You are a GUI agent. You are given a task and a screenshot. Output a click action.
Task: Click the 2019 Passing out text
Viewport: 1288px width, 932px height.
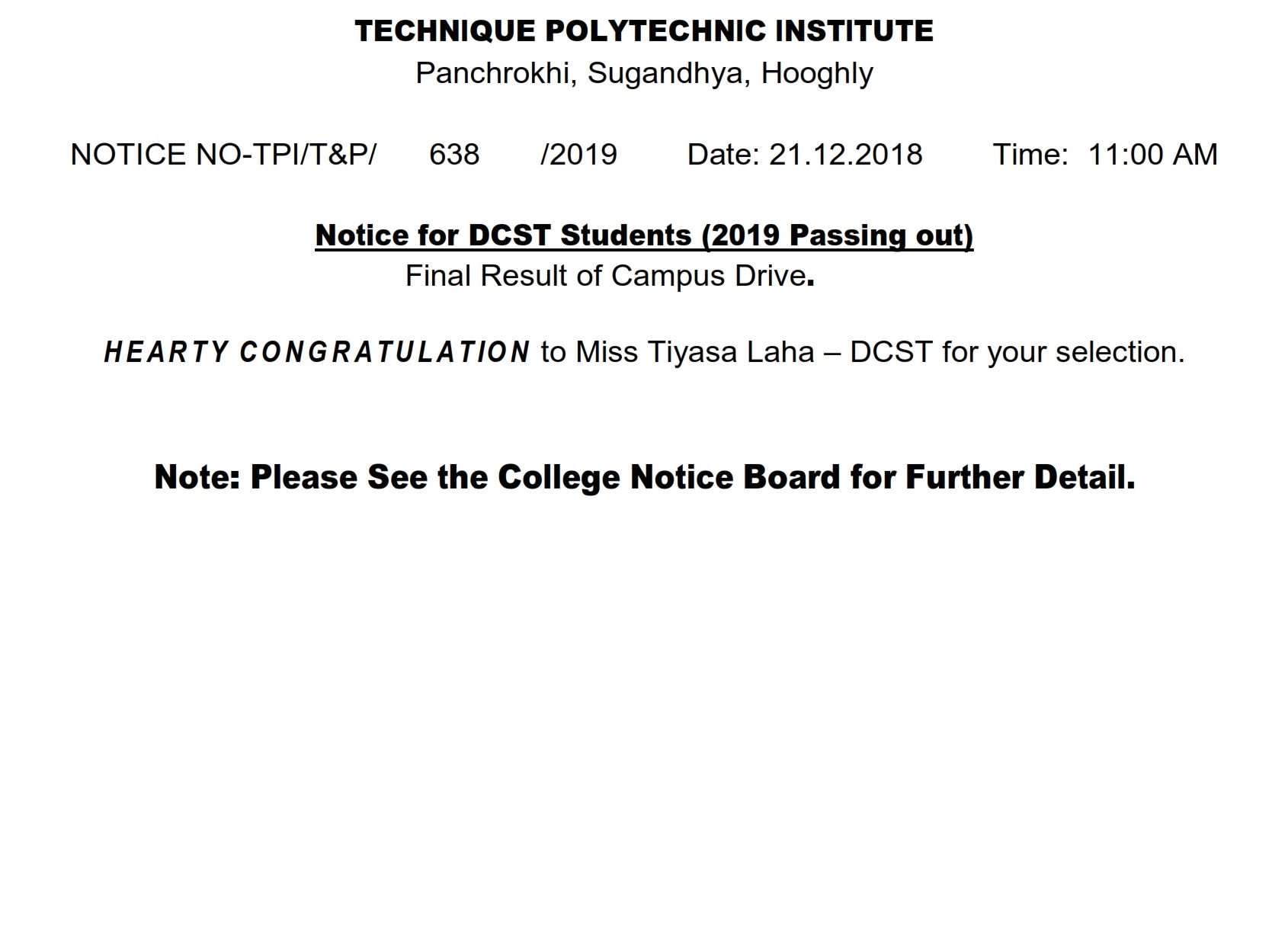[837, 235]
